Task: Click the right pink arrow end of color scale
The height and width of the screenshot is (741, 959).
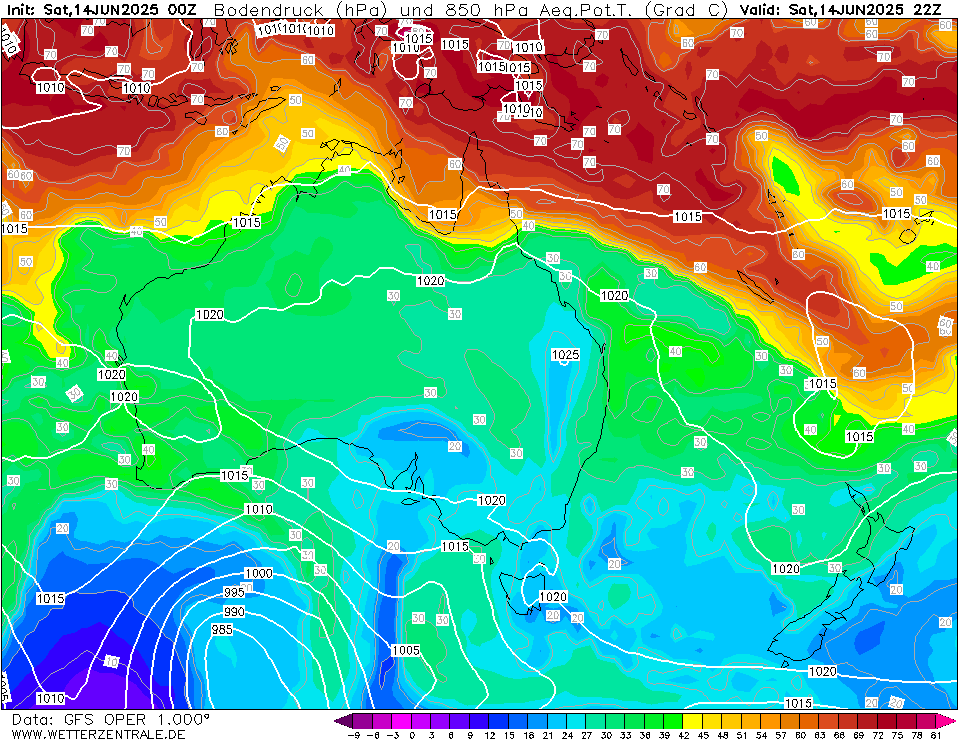Action: pyautogui.click(x=945, y=721)
